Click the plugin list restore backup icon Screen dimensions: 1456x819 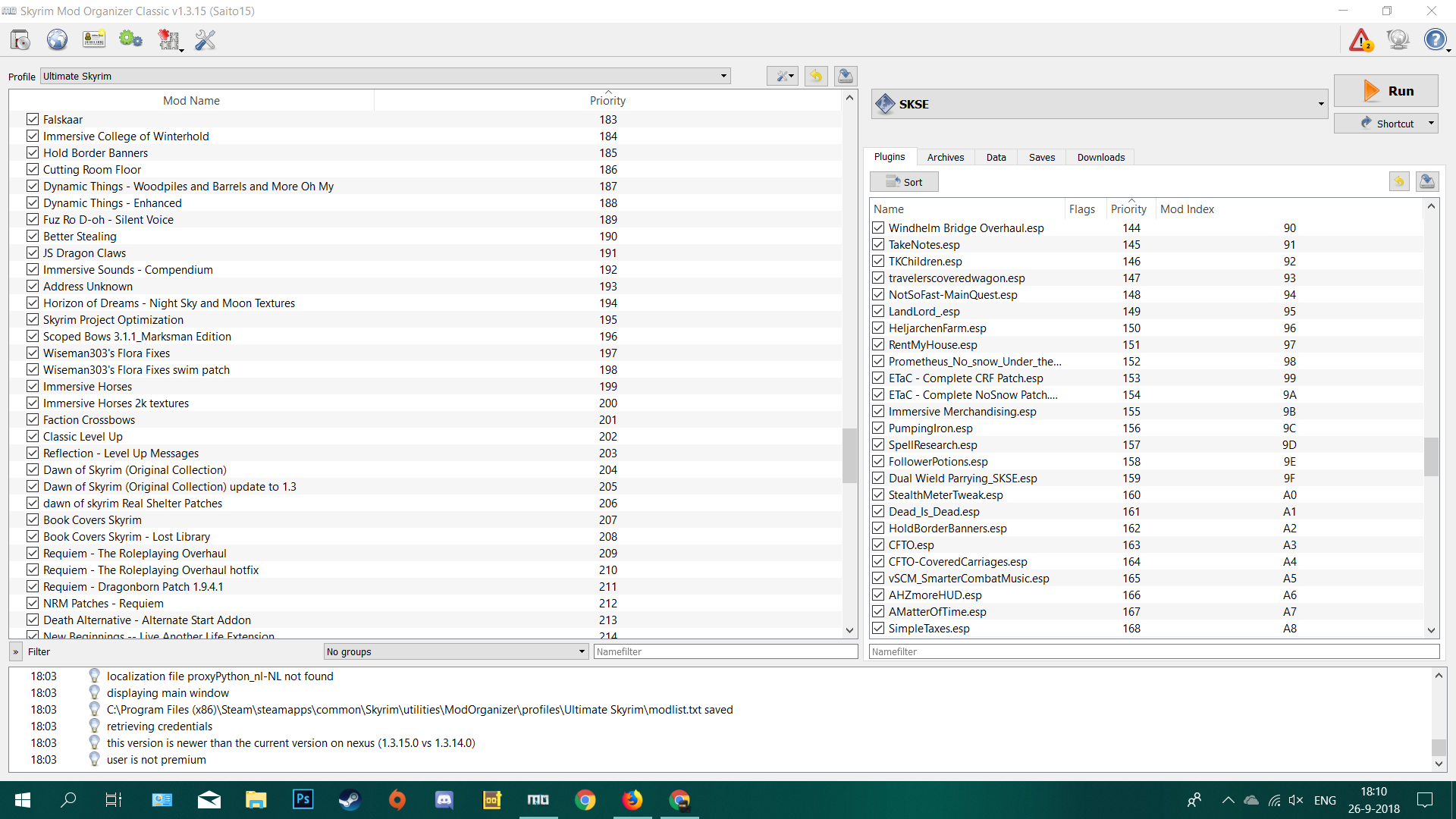pos(1399,181)
